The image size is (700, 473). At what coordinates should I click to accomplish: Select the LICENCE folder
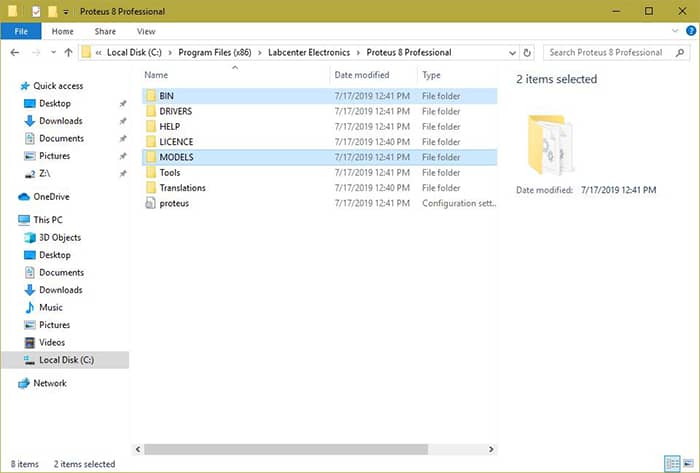point(320,142)
